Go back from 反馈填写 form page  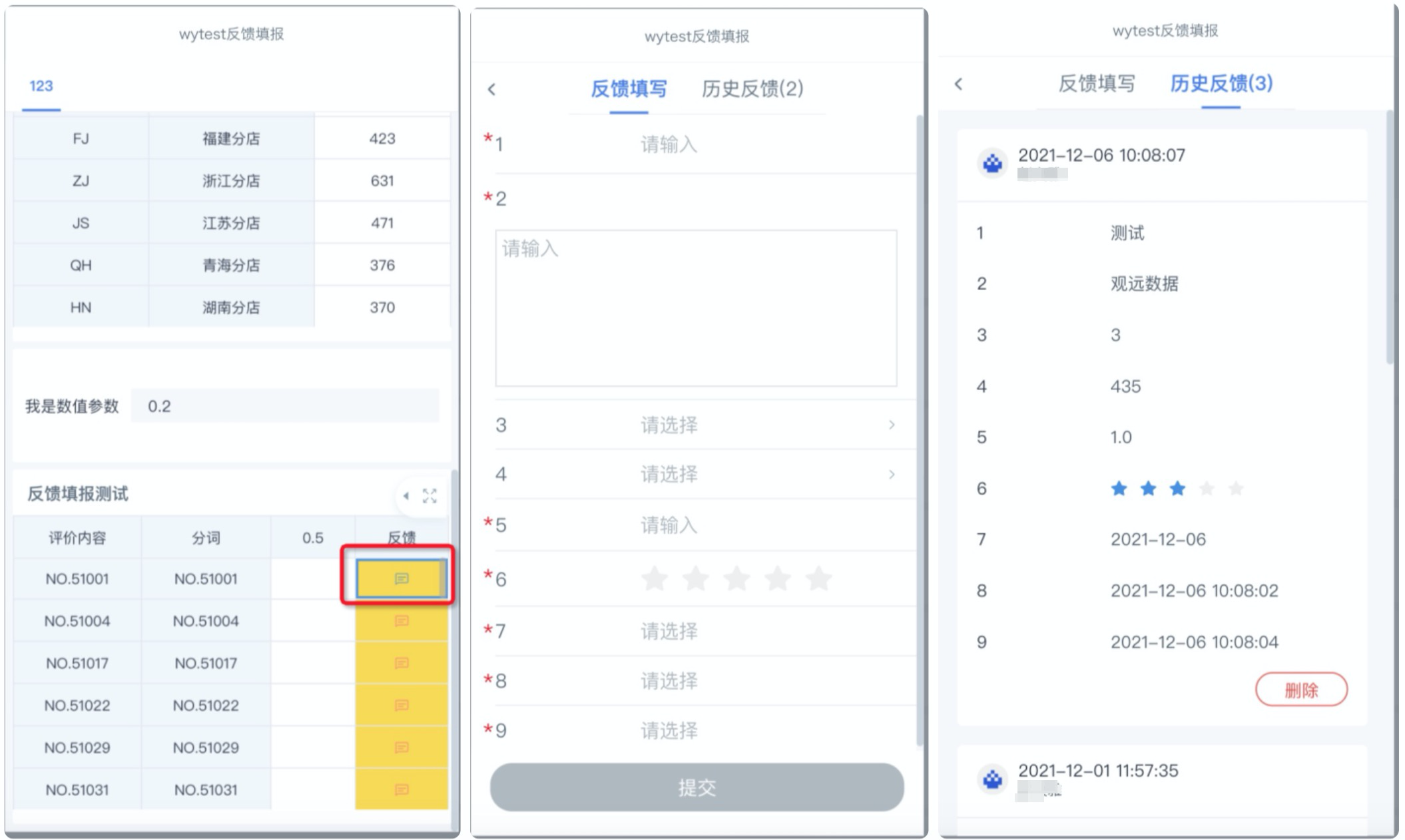pos(491,89)
